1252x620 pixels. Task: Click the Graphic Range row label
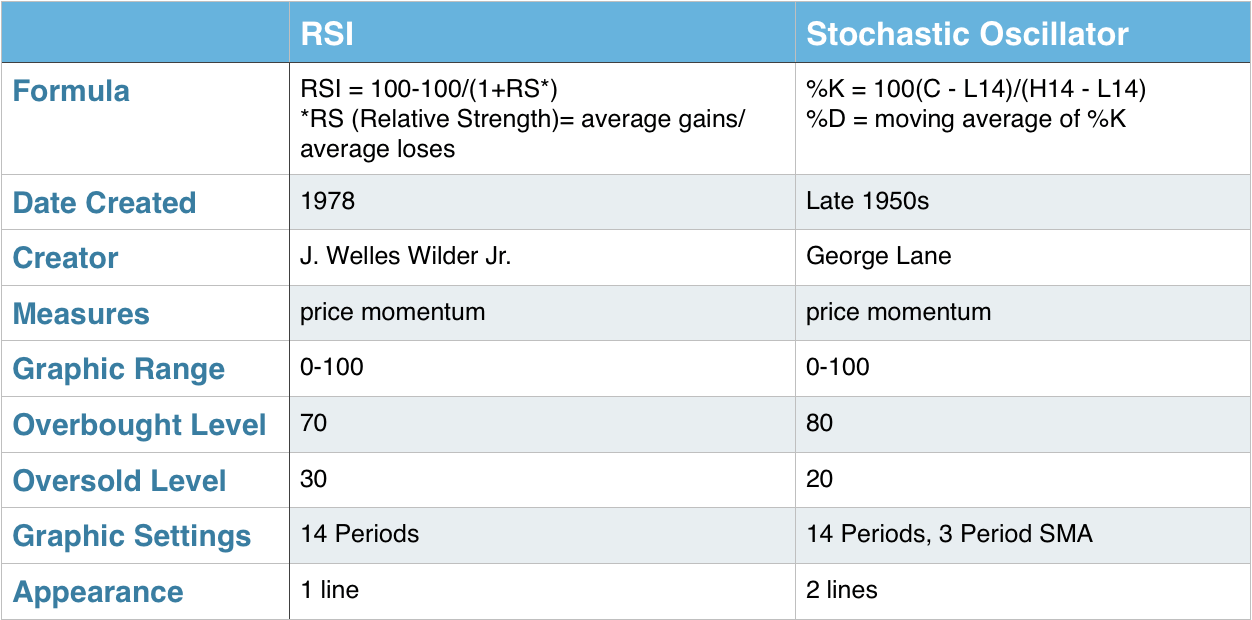118,370
